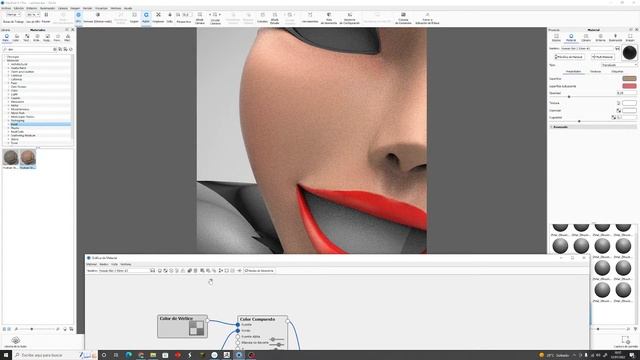
Task: Select the rotate camera tool in the ribbon
Action: pyautogui.click(x=146, y=18)
